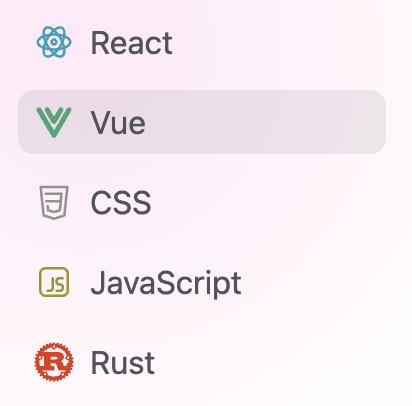Screen dimensions: 412x406
Task: Click the "JavaScript" text label
Action: pos(166,283)
